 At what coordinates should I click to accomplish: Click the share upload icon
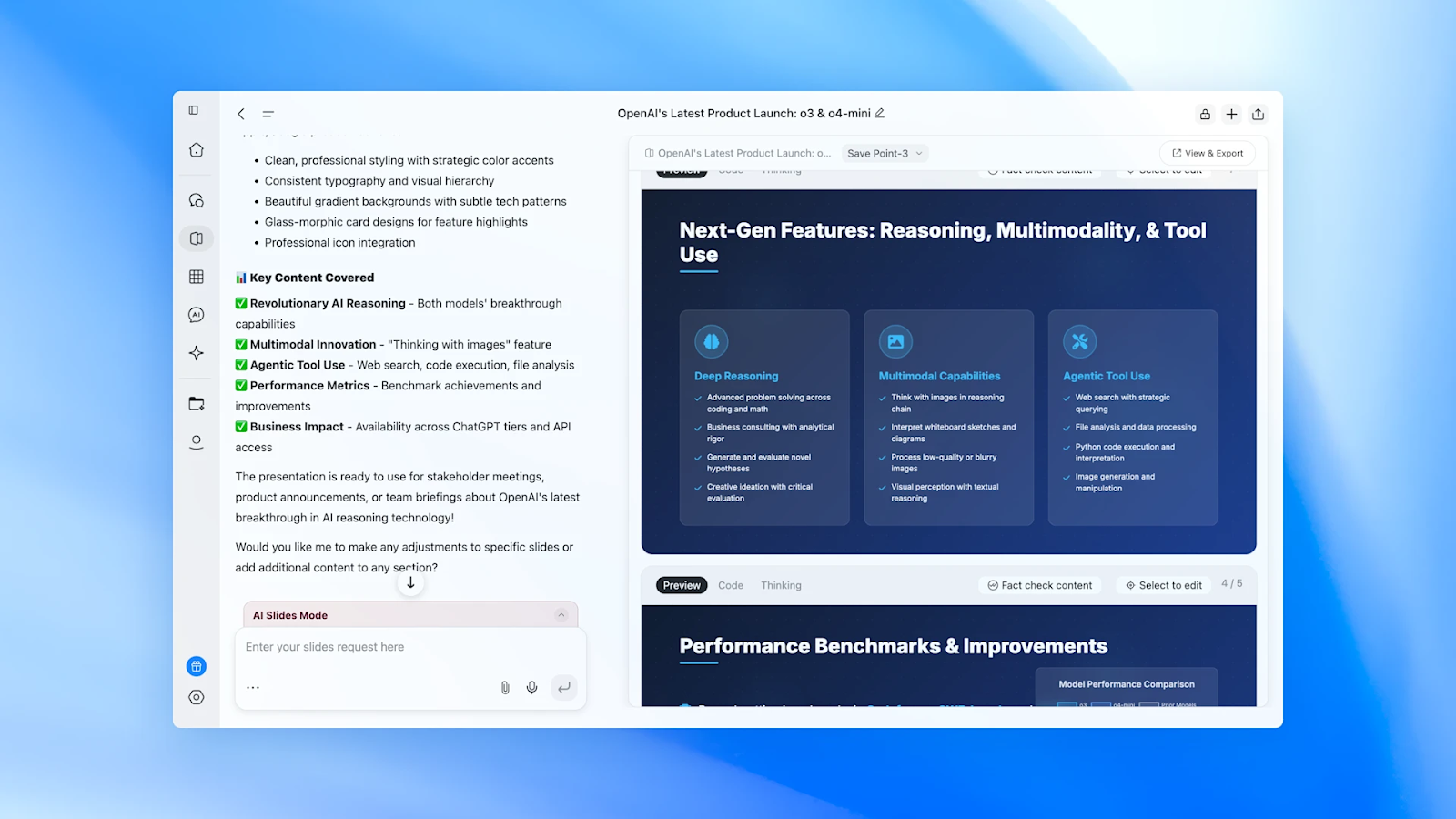1259,114
